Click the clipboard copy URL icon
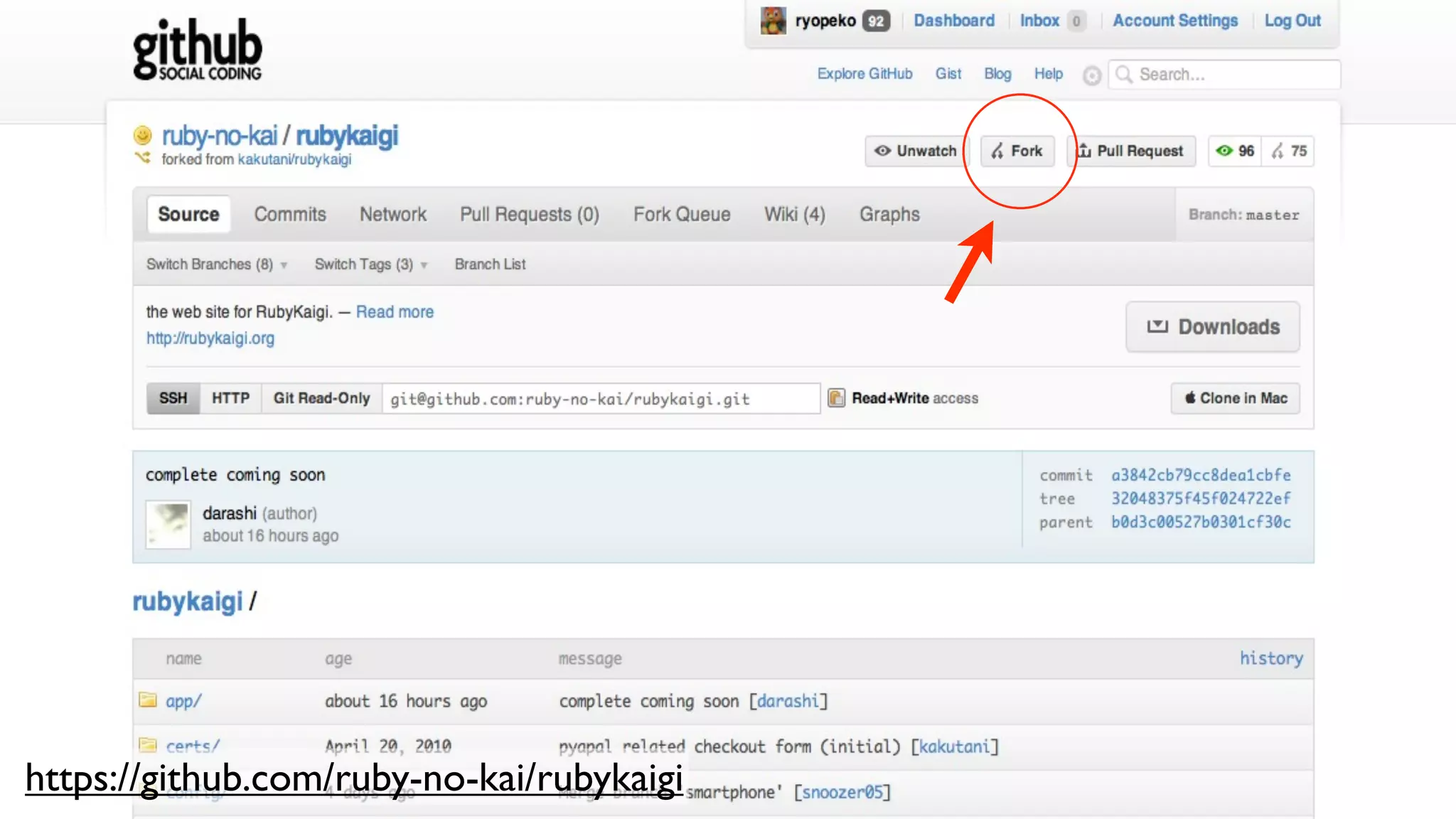 836,398
